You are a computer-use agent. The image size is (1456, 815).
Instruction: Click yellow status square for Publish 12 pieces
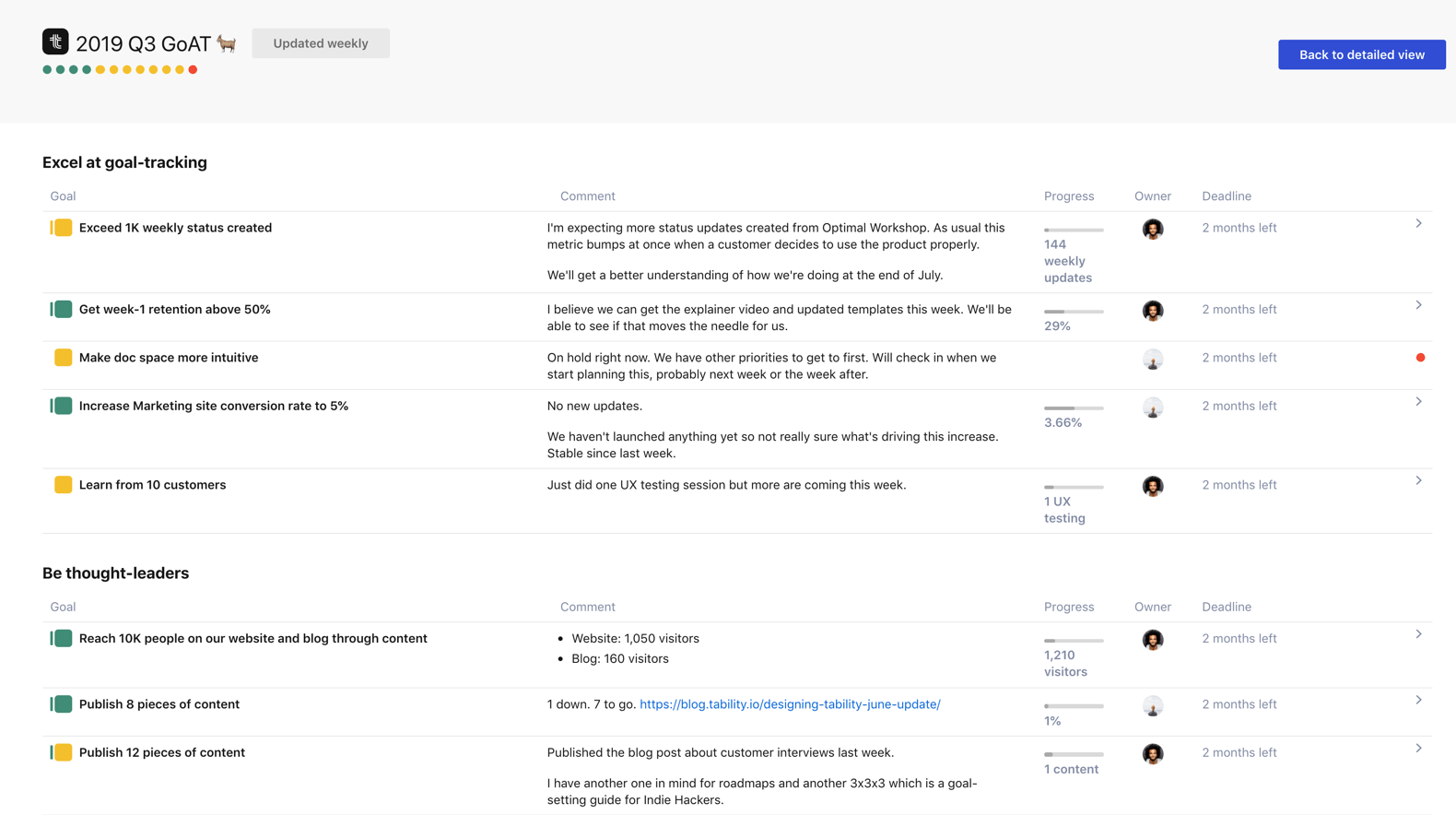point(63,752)
